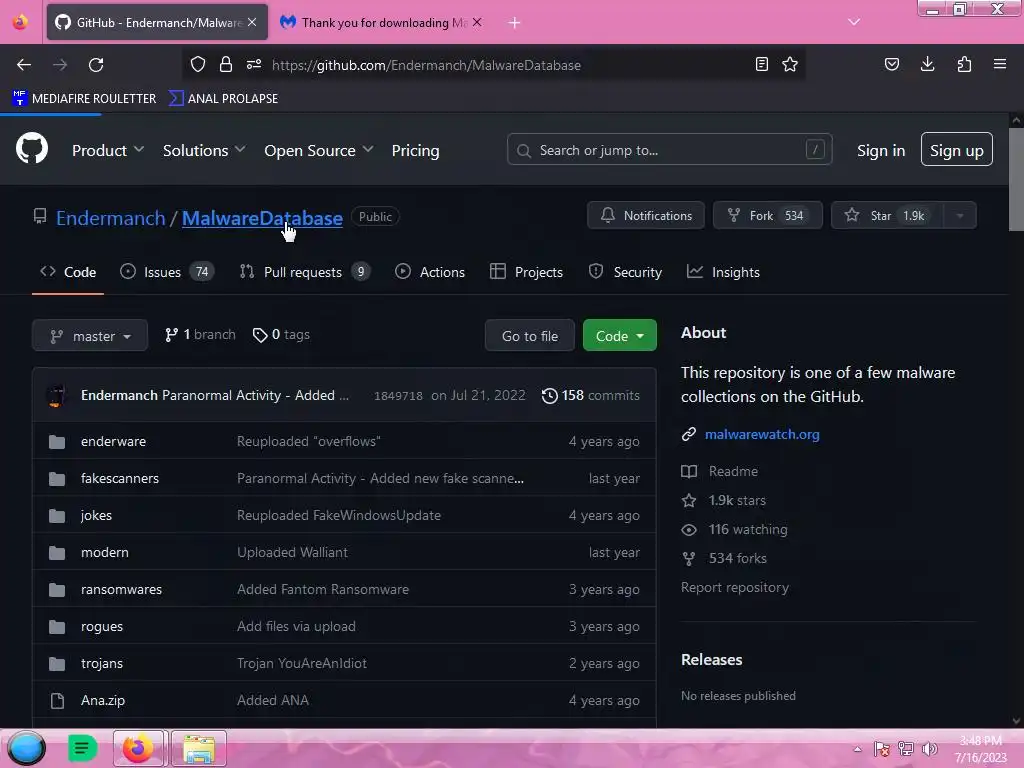Open the rogues folder
Viewport: 1024px width, 768px height.
(x=102, y=626)
